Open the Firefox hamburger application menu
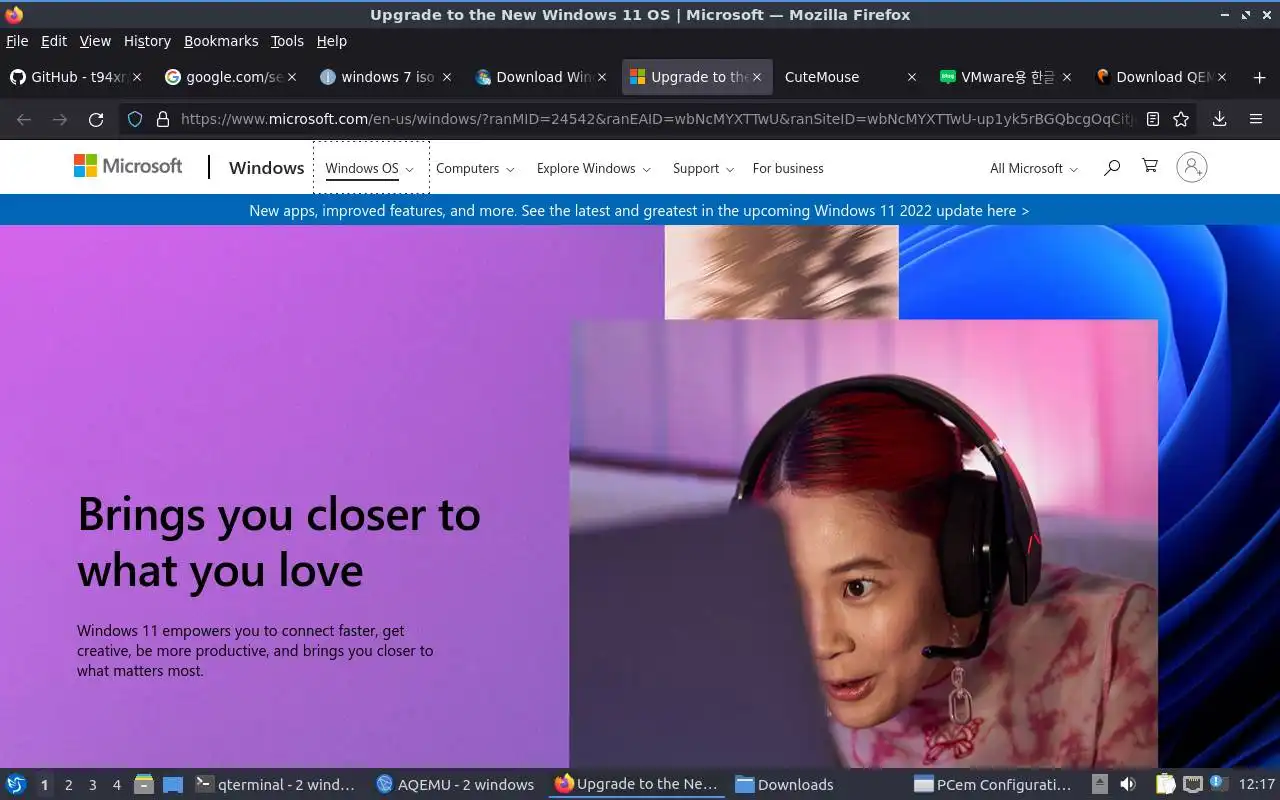This screenshot has width=1280, height=800. [x=1256, y=119]
